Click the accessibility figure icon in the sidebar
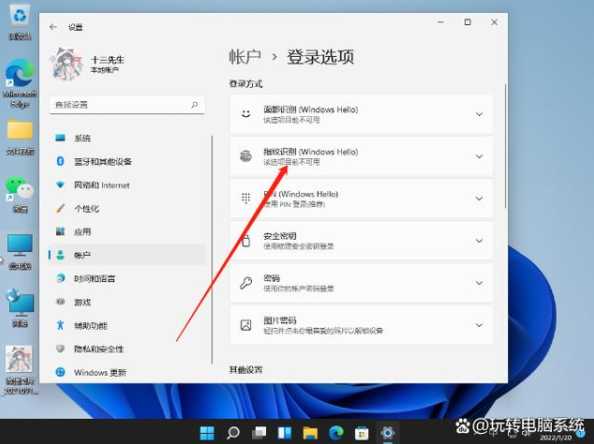Screen dimensions: 594x444 [60, 325]
